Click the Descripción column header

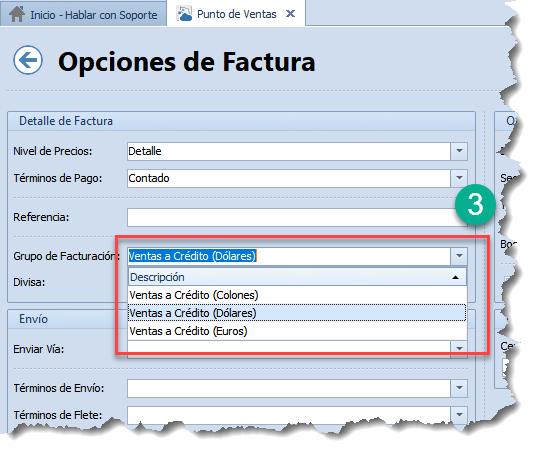[x=297, y=277]
